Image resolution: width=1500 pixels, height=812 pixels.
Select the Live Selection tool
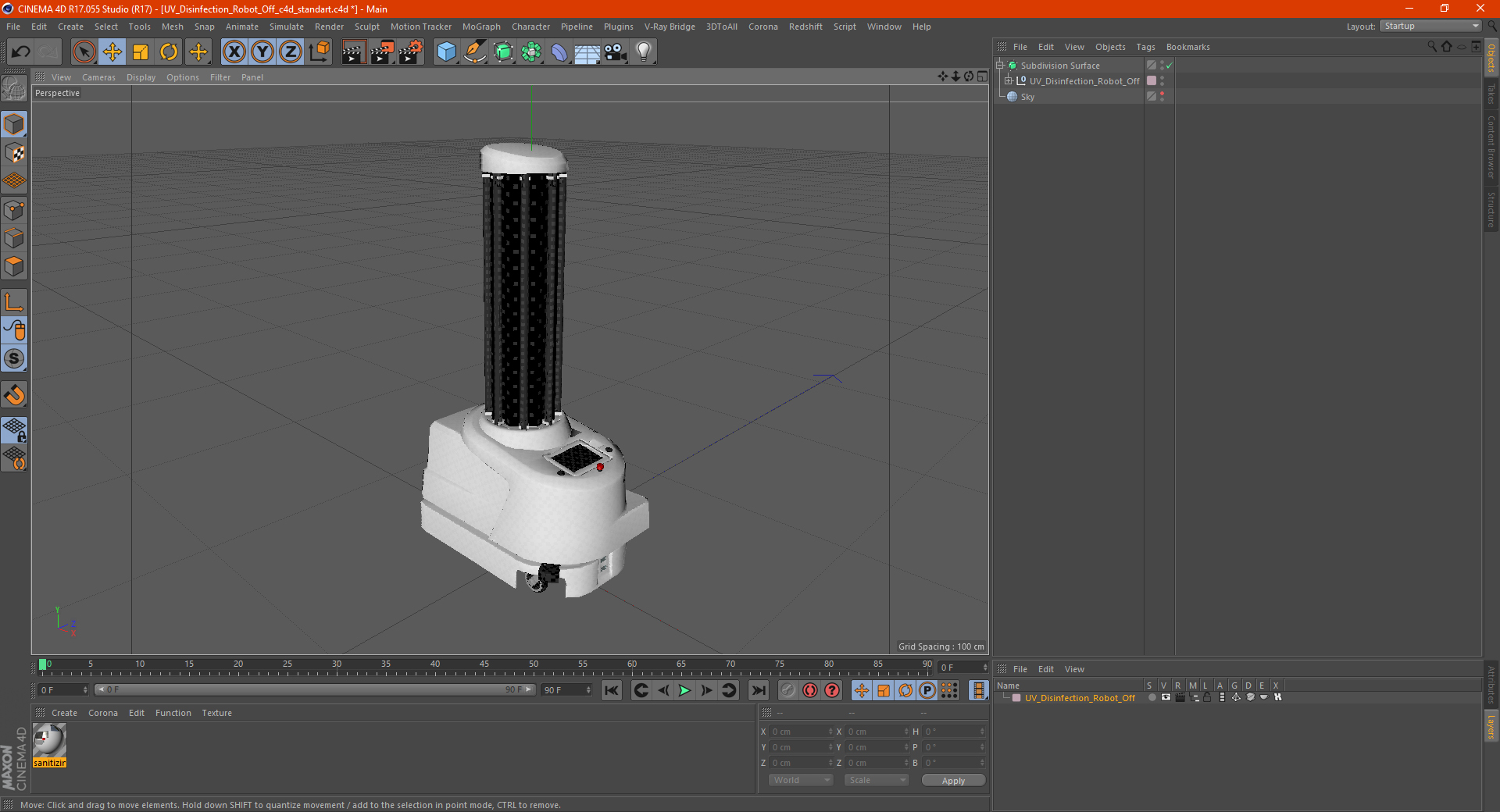pyautogui.click(x=84, y=52)
